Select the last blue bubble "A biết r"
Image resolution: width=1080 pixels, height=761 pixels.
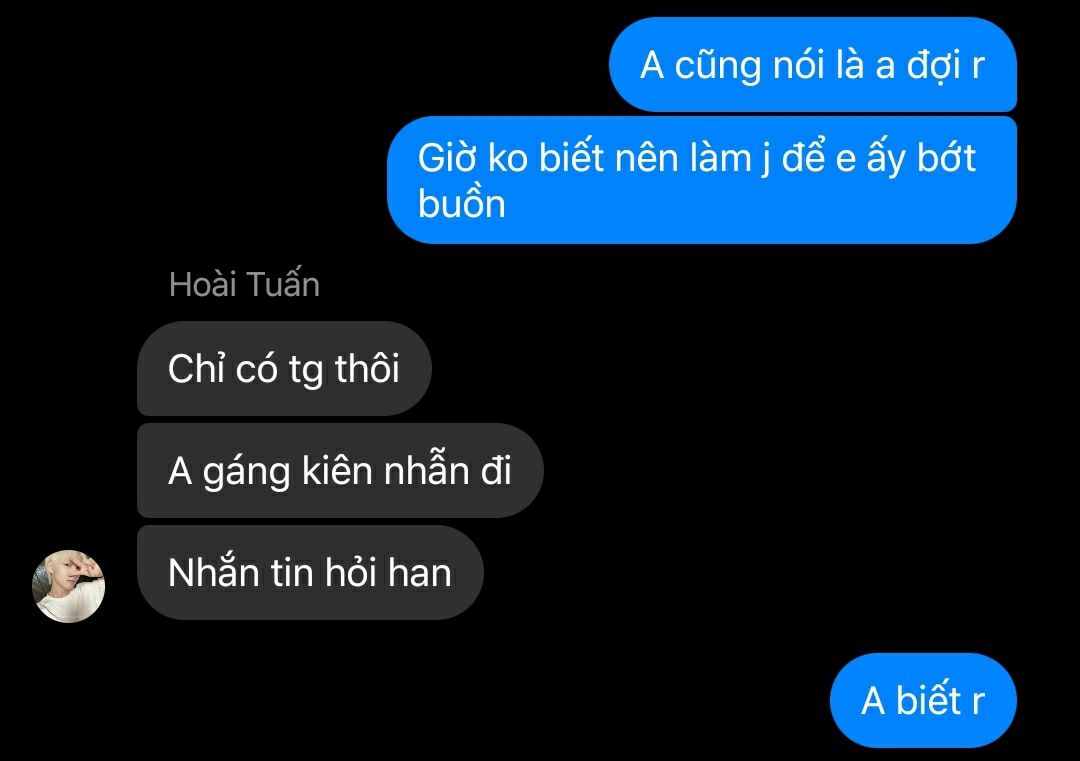[x=923, y=700]
